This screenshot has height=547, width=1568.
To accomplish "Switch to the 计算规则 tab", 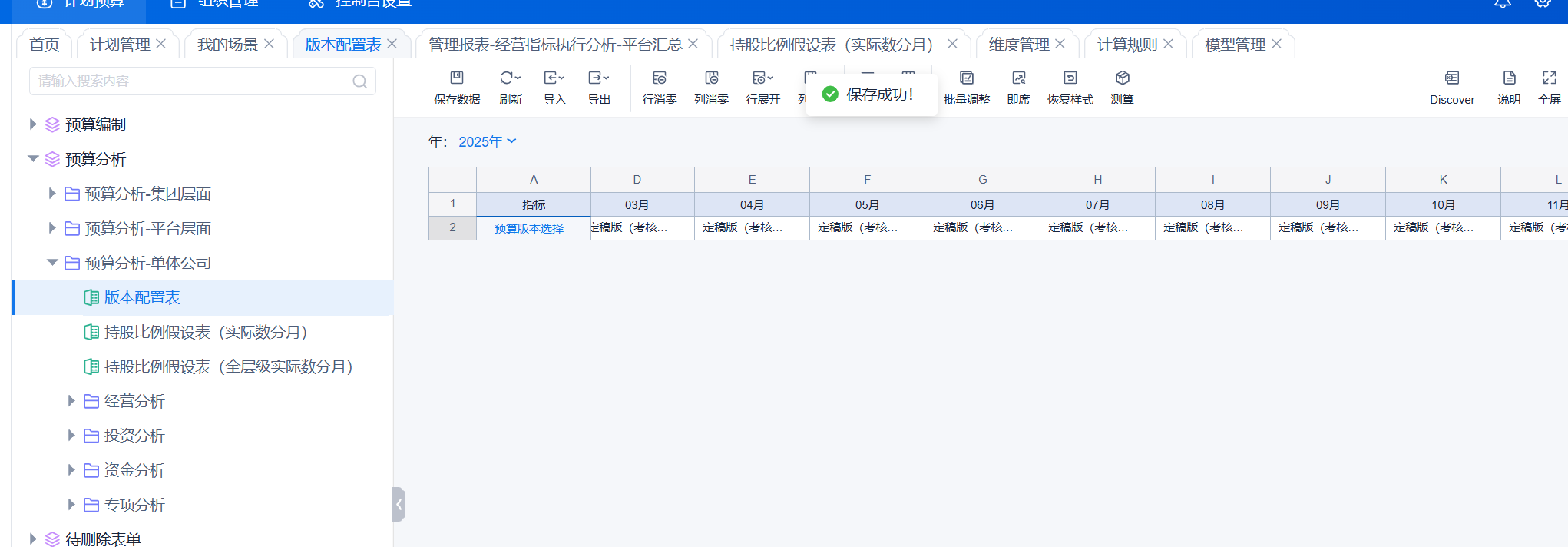I will tap(1126, 45).
